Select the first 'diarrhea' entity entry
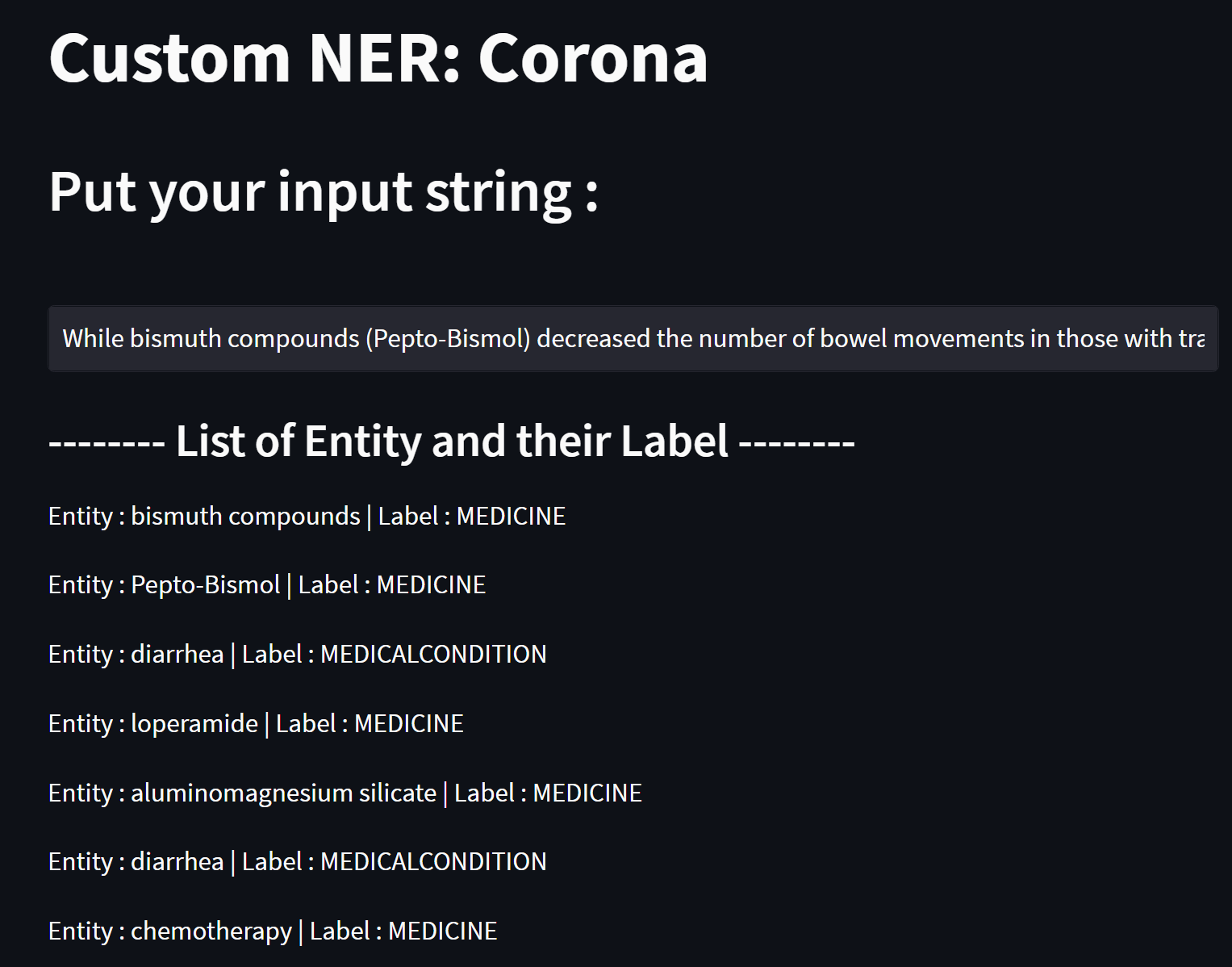1232x967 pixels. tap(177, 654)
